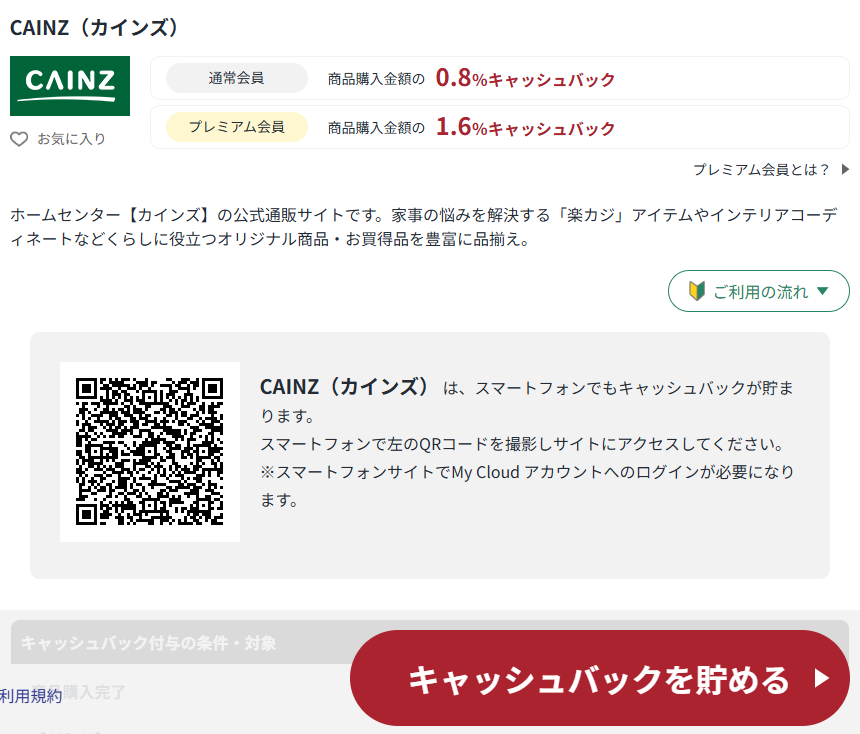Click the CAINZ（カインズ） page title
The width and height of the screenshot is (860, 734).
(94, 27)
